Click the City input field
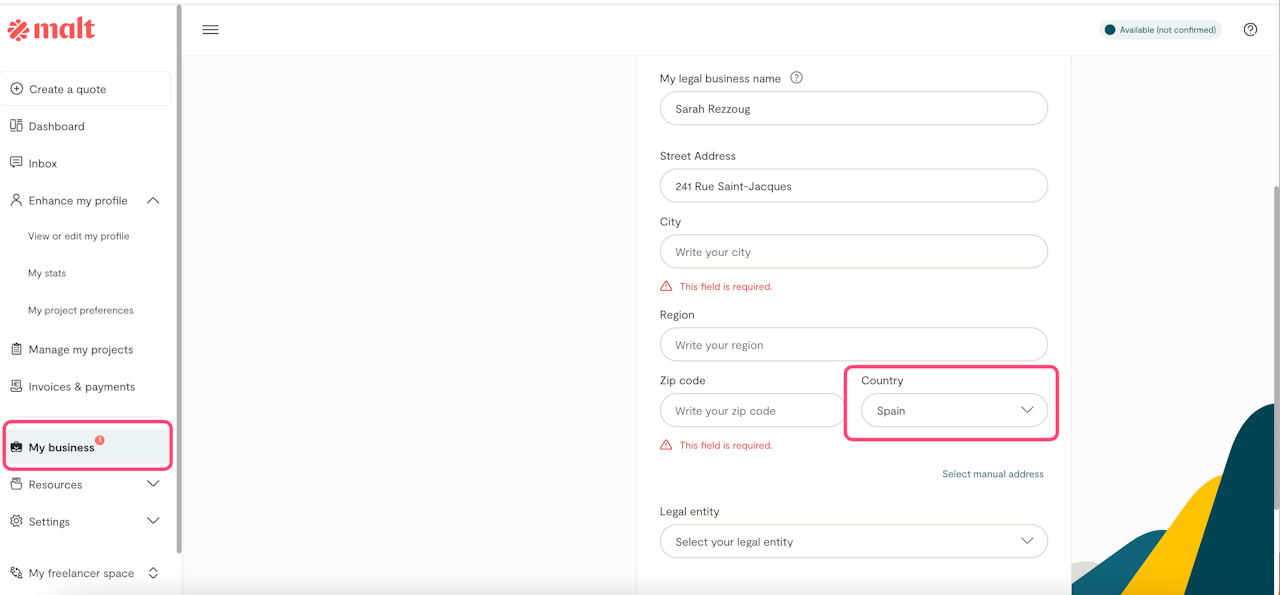Viewport: 1280px width, 595px height. [x=853, y=252]
